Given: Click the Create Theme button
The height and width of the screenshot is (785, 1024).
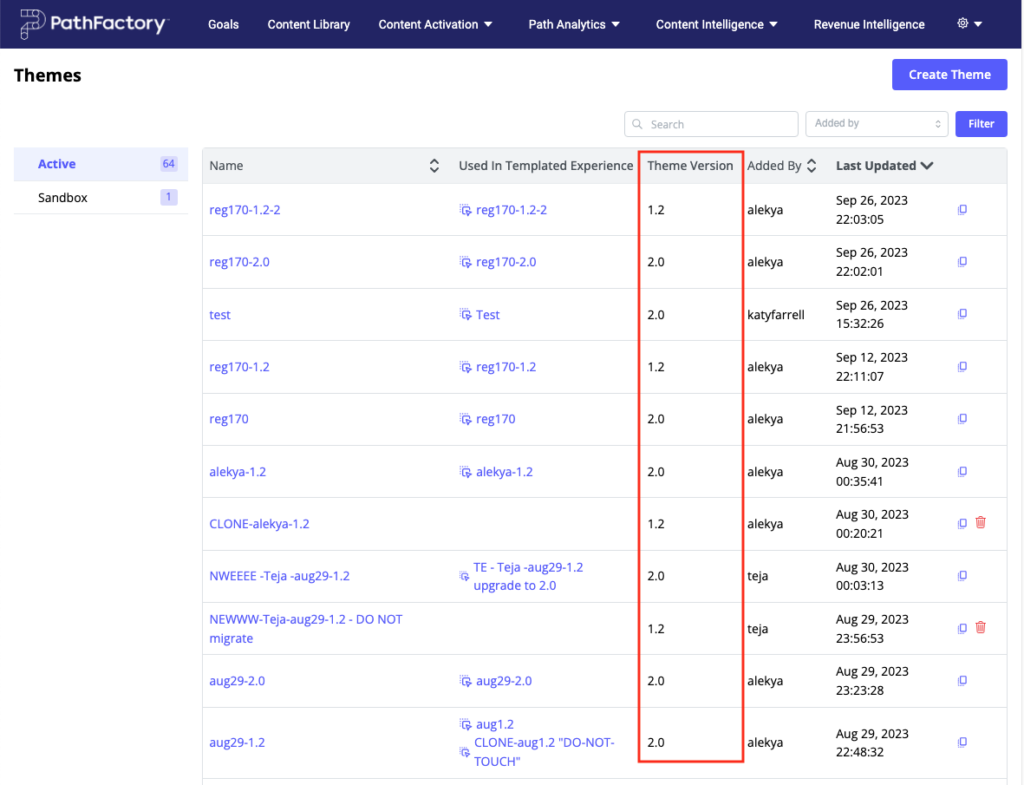Looking at the screenshot, I should pos(948,74).
